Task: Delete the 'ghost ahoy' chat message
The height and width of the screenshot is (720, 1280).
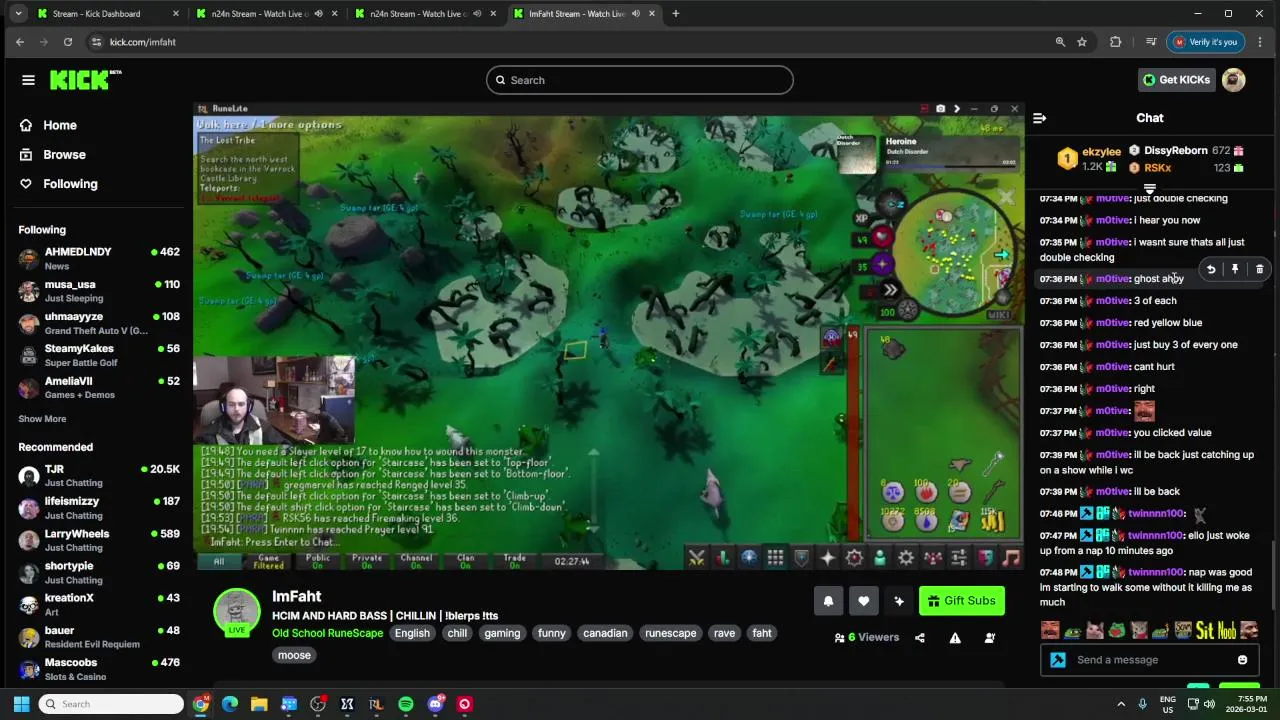Action: tap(1259, 269)
